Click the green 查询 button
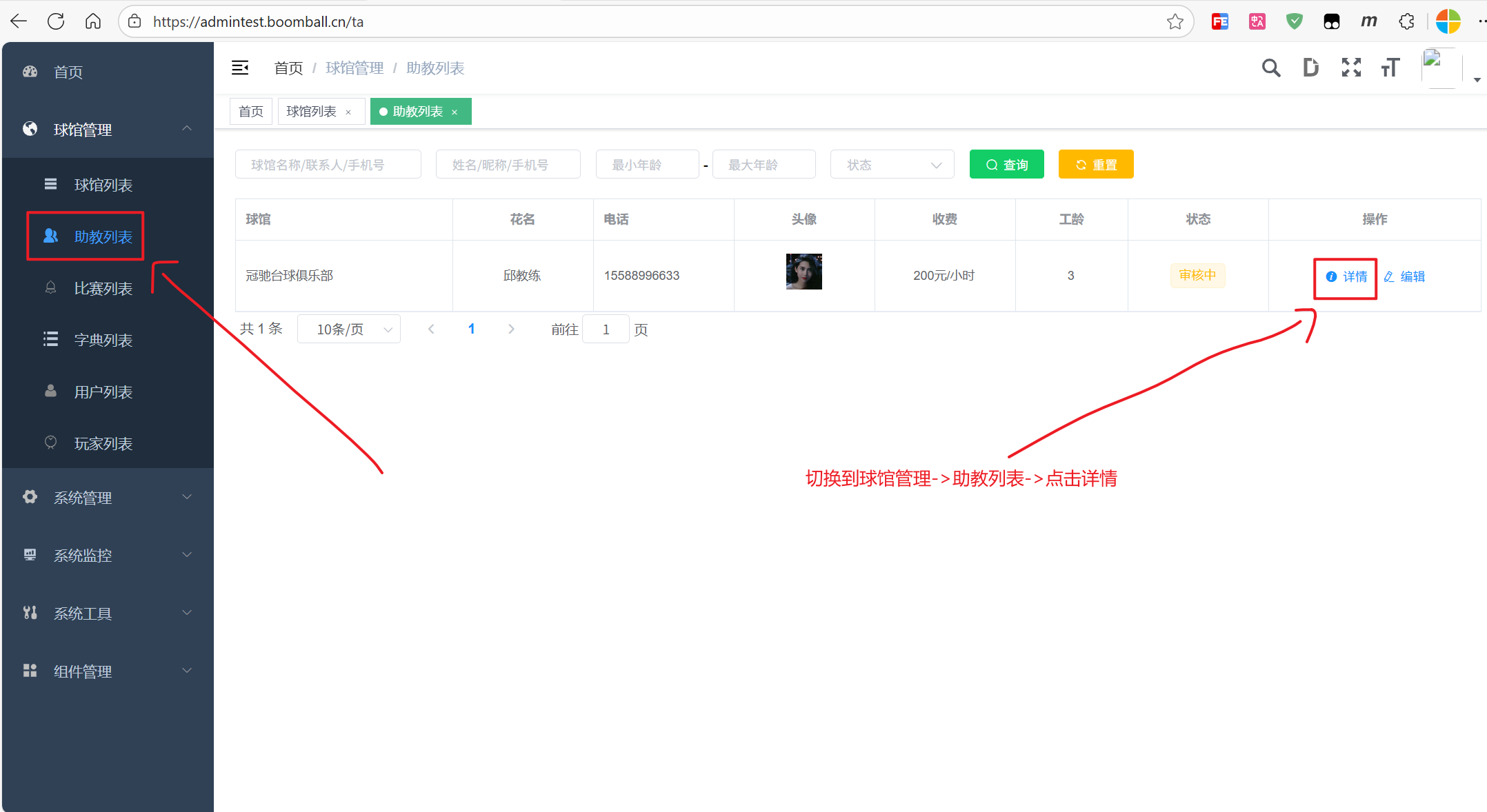1487x812 pixels. point(1006,165)
